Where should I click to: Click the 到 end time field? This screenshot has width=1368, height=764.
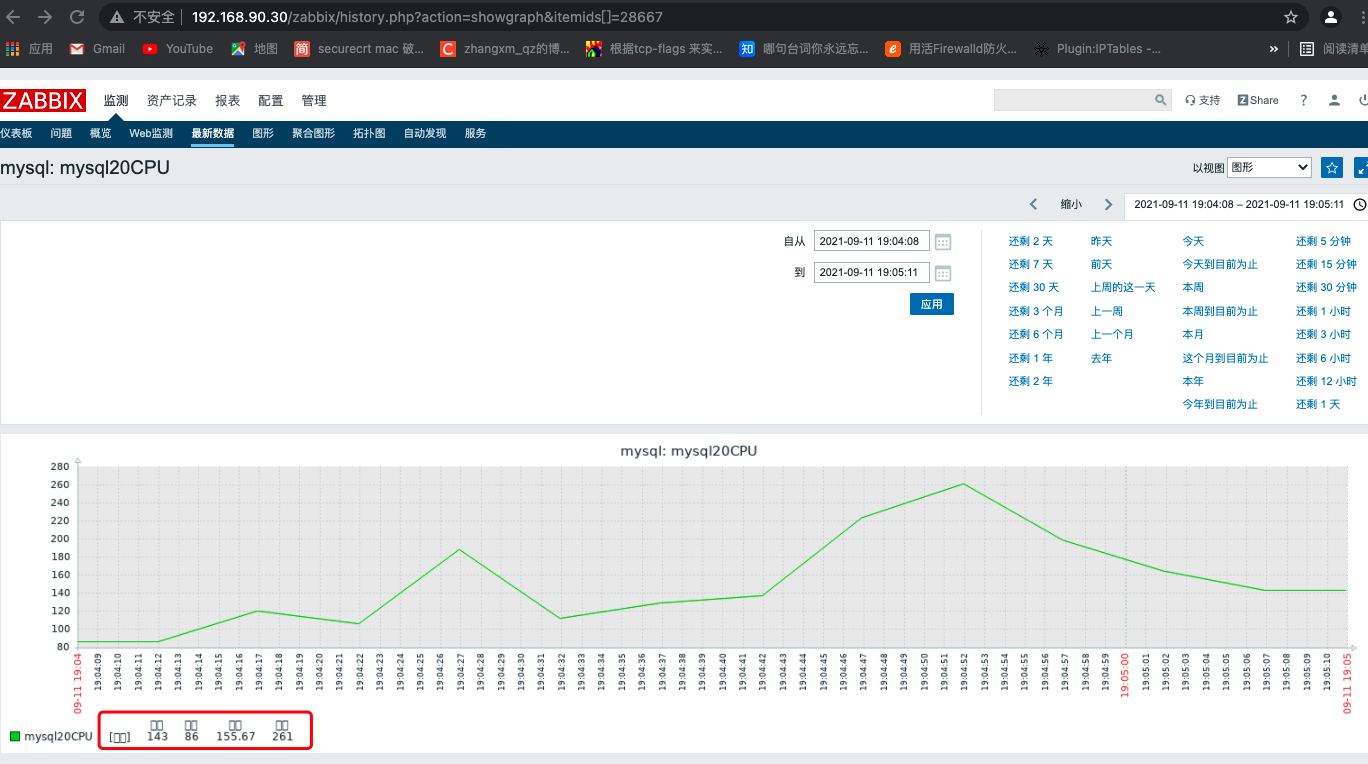[872, 273]
